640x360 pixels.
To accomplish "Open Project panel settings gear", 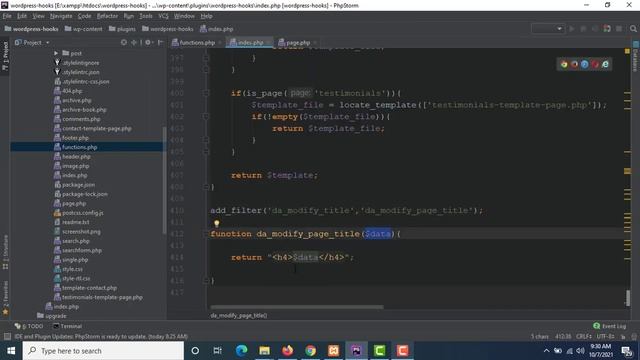I will coord(148,42).
